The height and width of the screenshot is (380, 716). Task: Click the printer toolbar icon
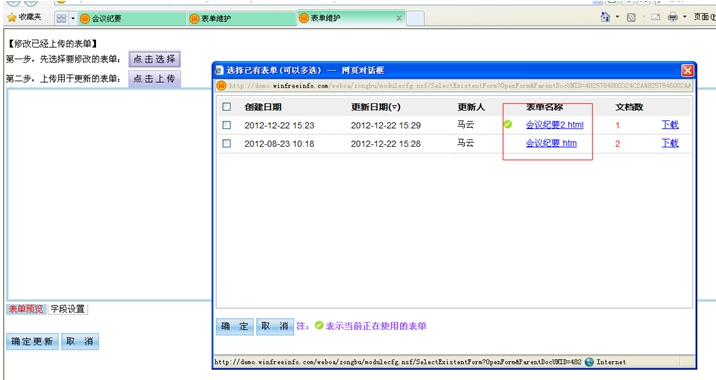673,17
